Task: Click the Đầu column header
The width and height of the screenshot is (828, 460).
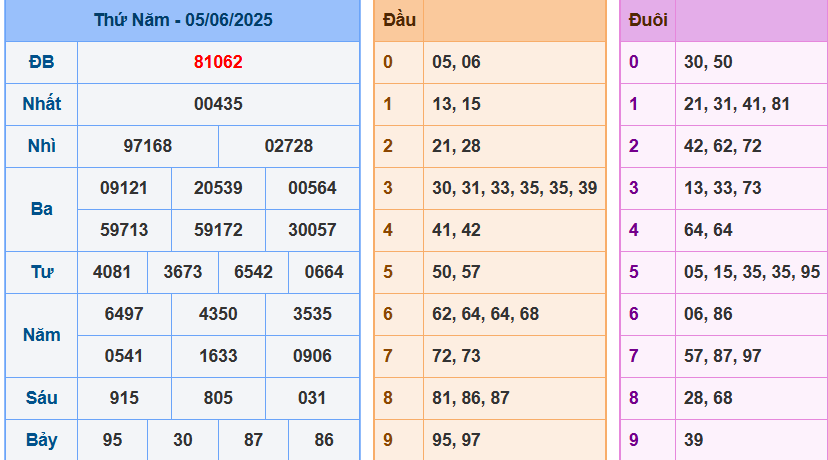Action: click(399, 20)
